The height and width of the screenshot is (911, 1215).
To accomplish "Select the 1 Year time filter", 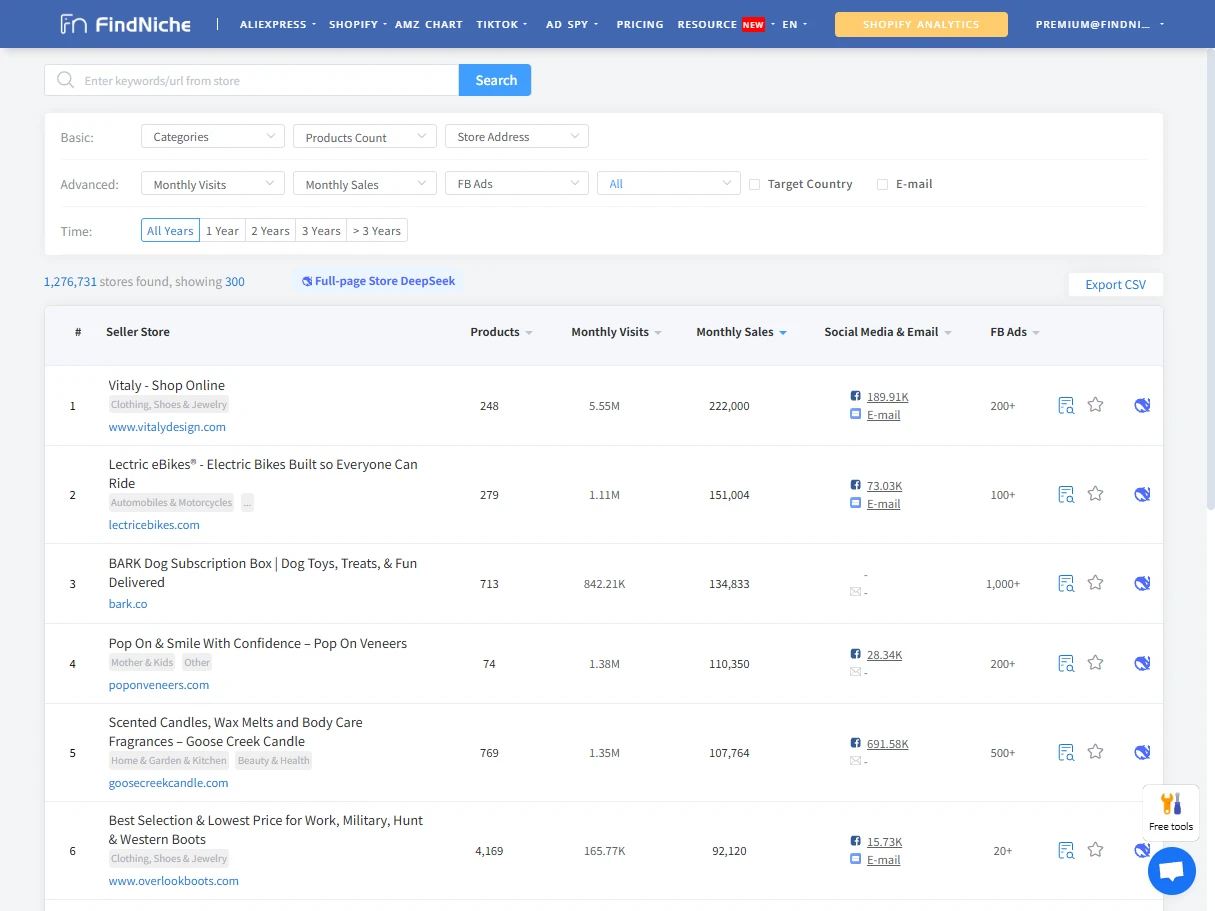I will click(222, 231).
